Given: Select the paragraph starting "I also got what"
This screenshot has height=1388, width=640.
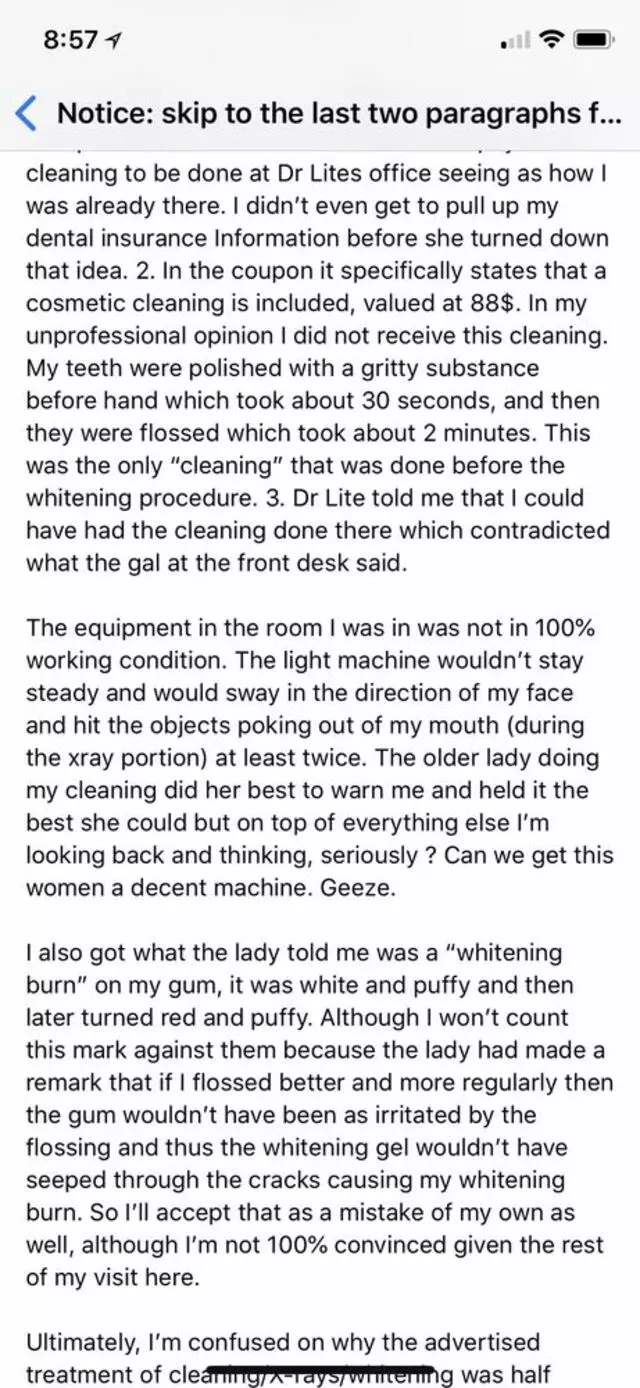Looking at the screenshot, I should pyautogui.click(x=320, y=1114).
